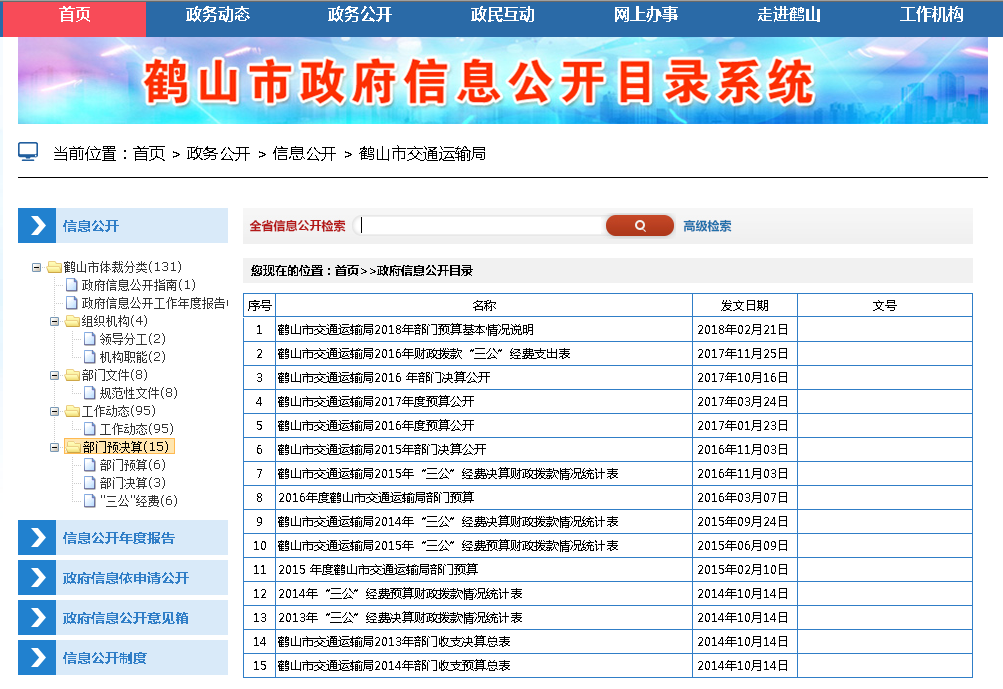Image resolution: width=1003 pixels, height=689 pixels.
Task: Click inside the 全省信息公开检索 search field
Action: [x=480, y=225]
